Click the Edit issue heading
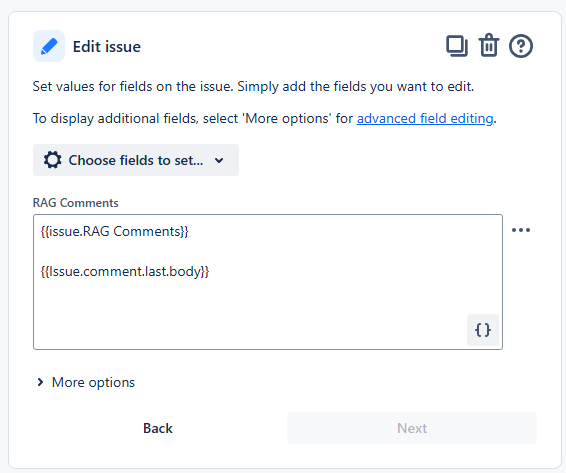 click(107, 47)
